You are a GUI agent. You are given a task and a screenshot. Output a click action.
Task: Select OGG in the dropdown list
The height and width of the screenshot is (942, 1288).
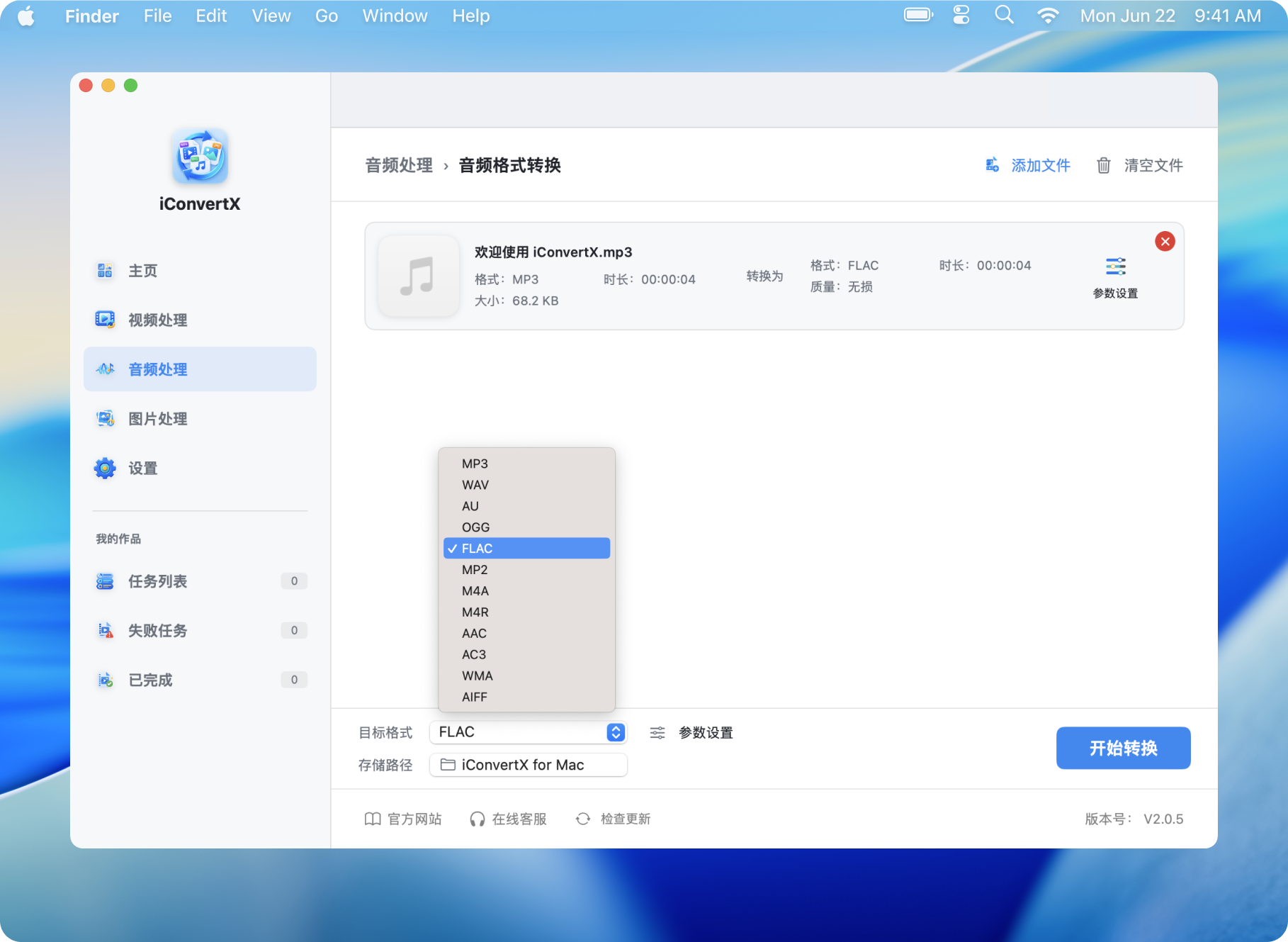[526, 527]
